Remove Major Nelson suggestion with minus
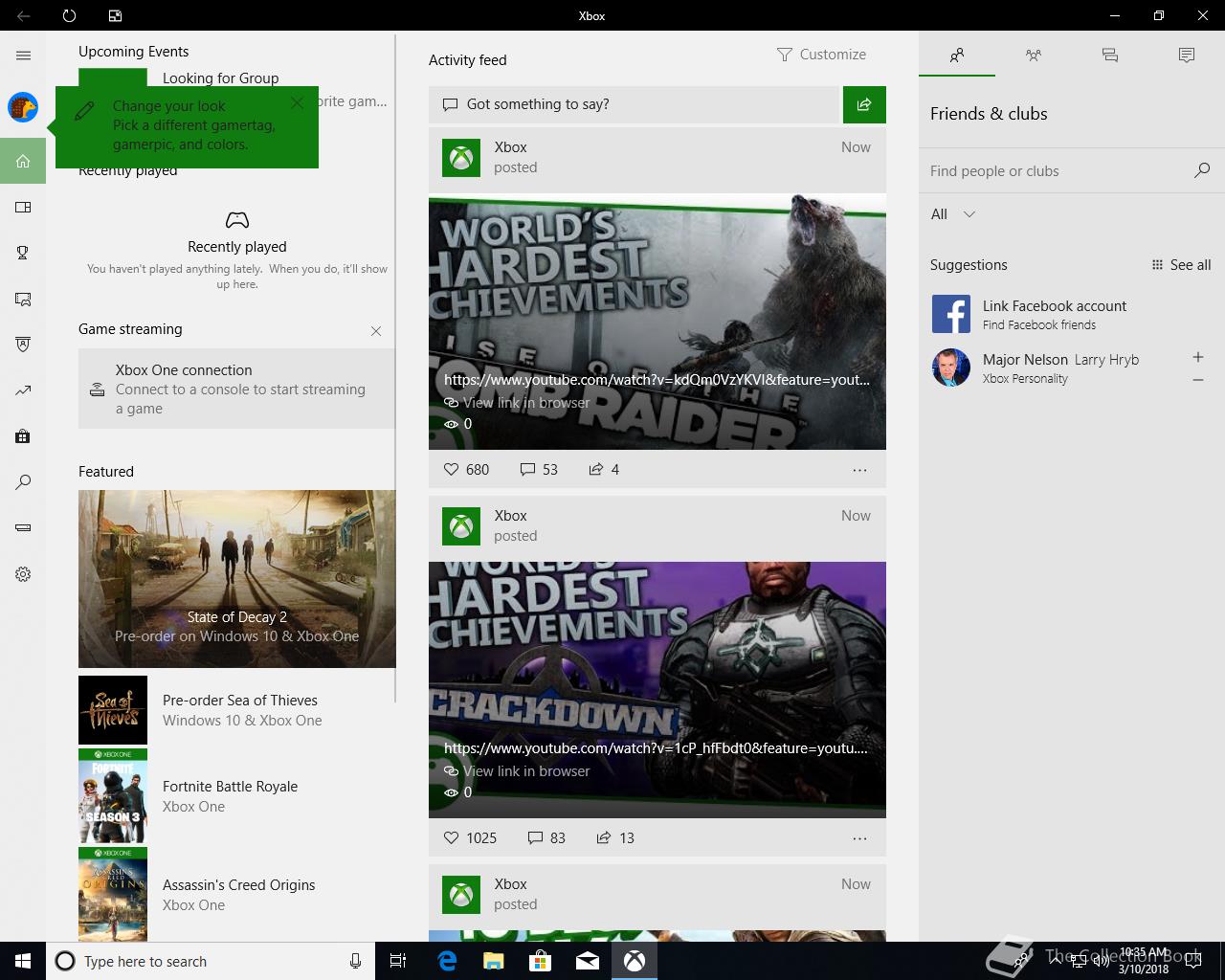1225x980 pixels. pyautogui.click(x=1197, y=380)
